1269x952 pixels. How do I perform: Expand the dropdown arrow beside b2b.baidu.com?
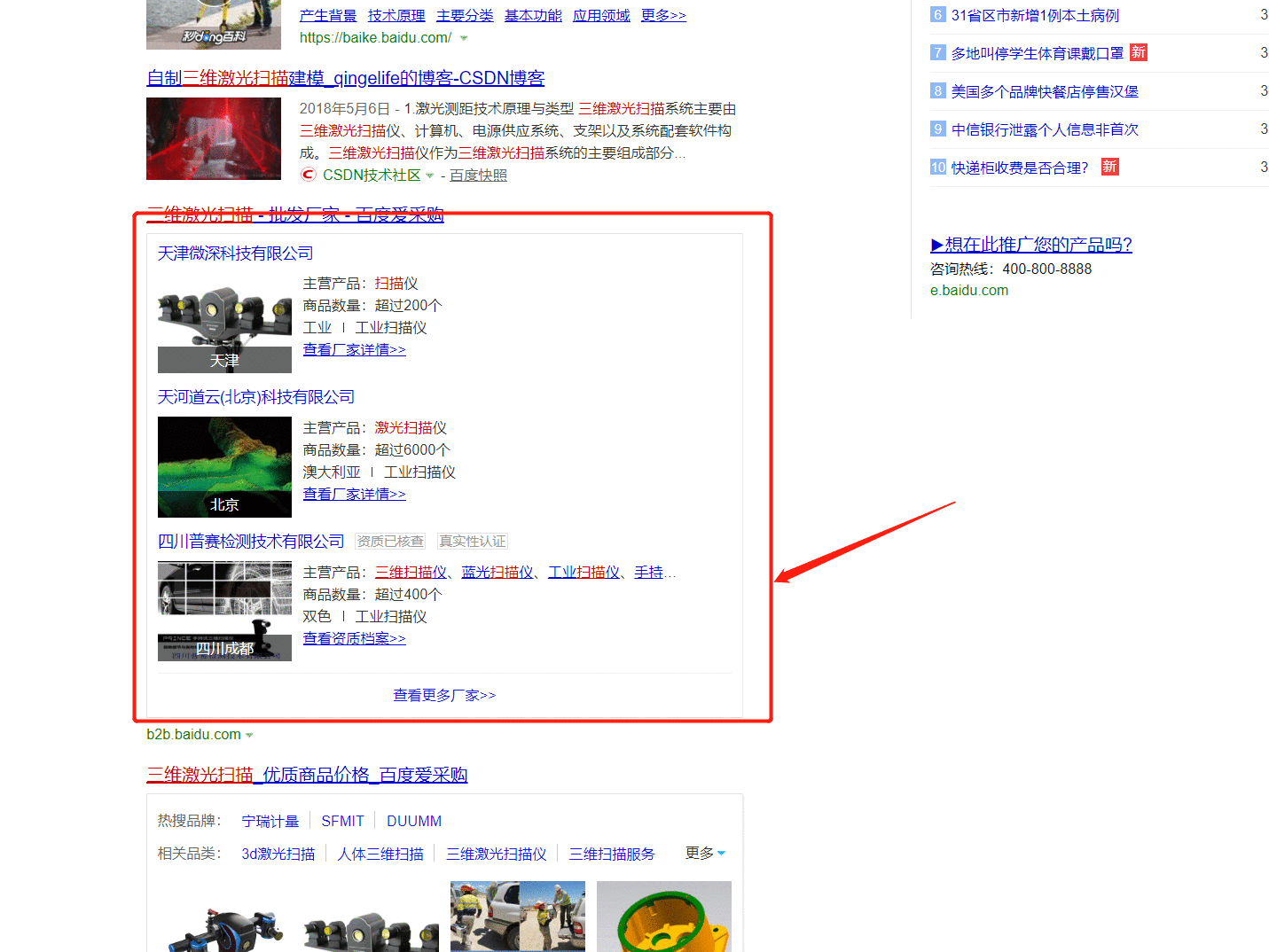tap(249, 735)
